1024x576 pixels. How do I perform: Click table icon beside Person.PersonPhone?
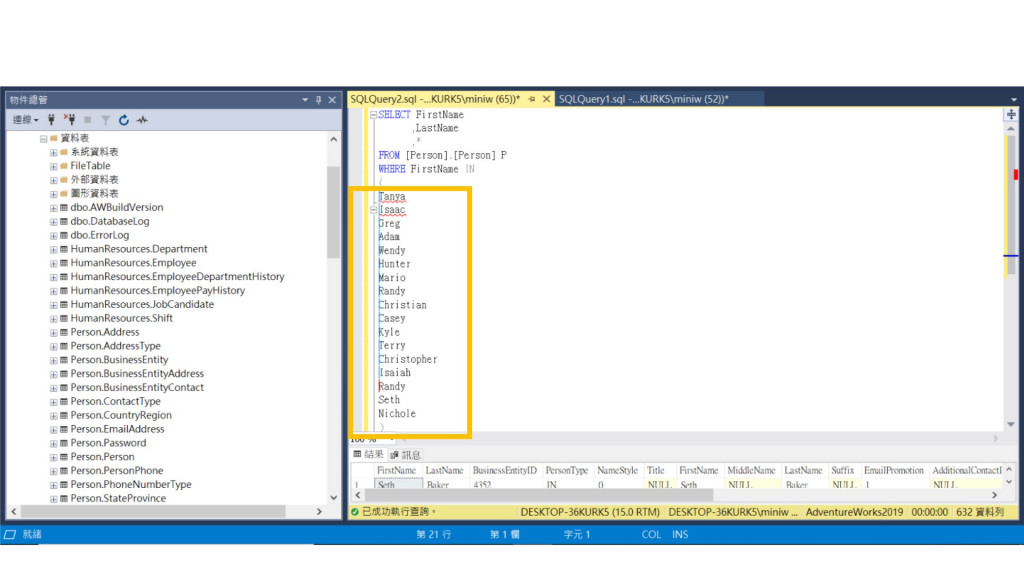64,471
